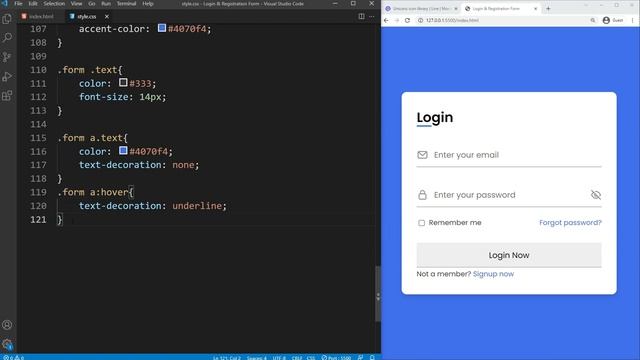Click CRLF end-of-line setting in status bar
Screen dimensions: 640x360
297,358
